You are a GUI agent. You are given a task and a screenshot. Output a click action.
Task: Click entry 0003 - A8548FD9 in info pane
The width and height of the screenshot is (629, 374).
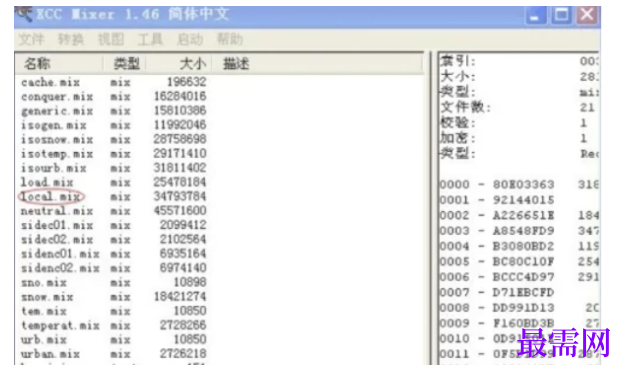pos(497,231)
